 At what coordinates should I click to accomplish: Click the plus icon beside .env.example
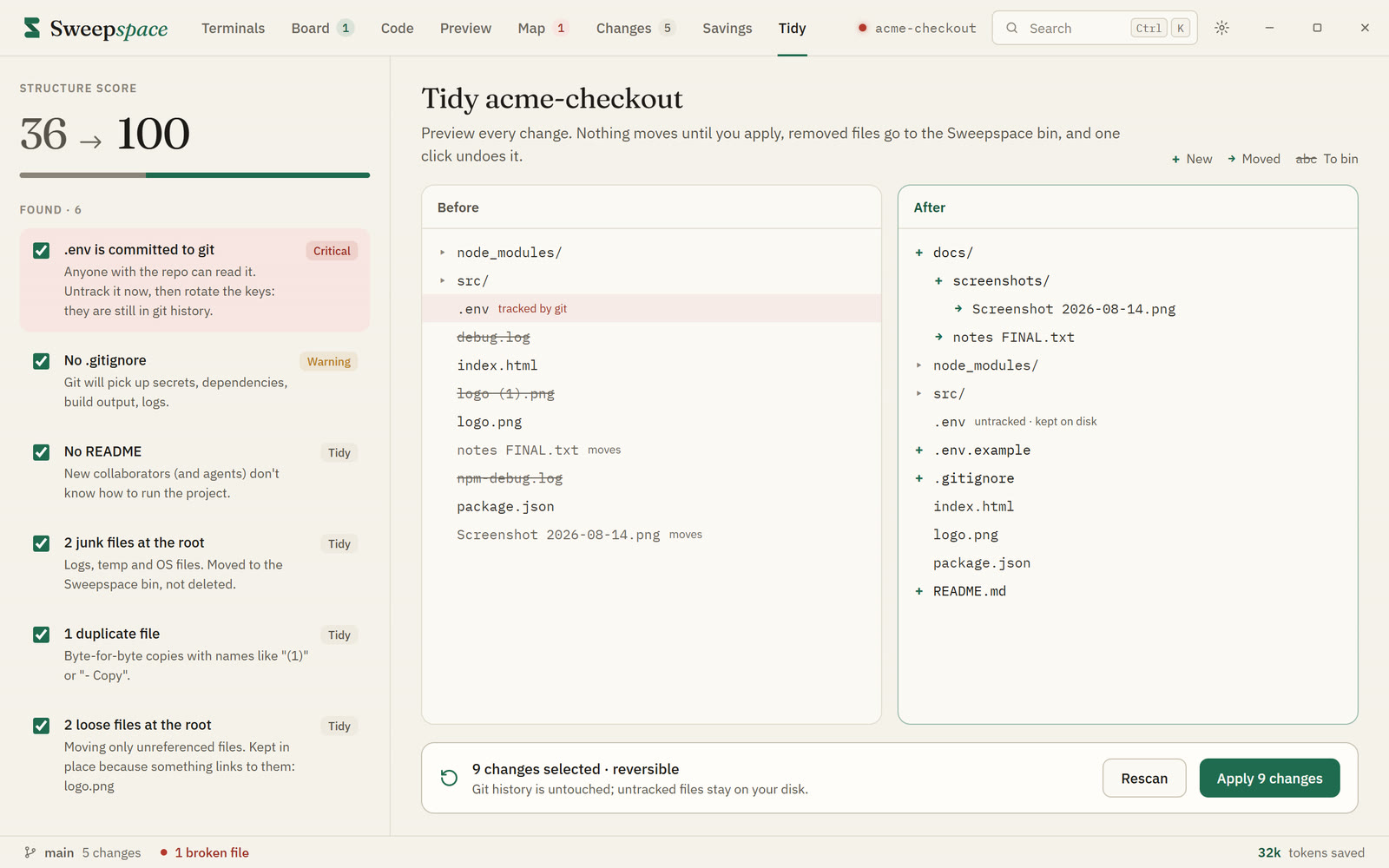click(x=918, y=450)
